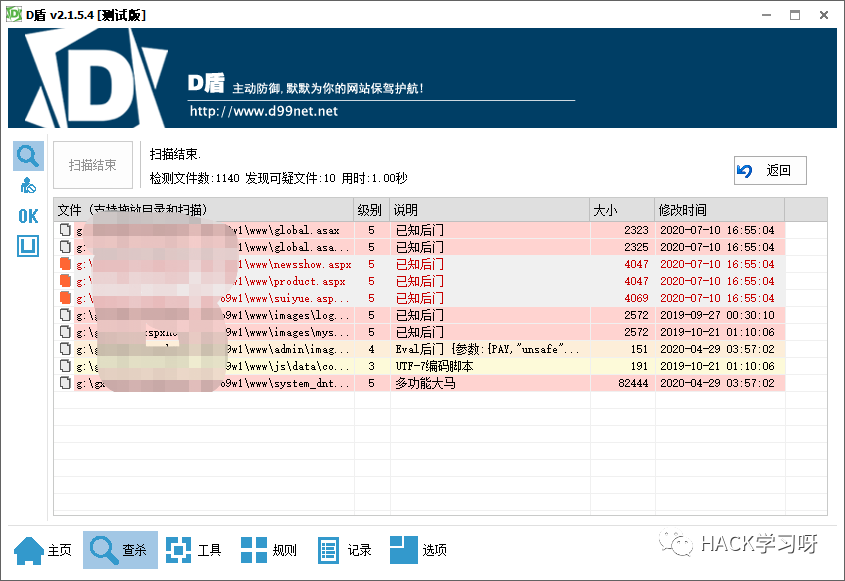The image size is (845, 581).
Task: Sort by the 修改时间 column header
Action: point(719,210)
